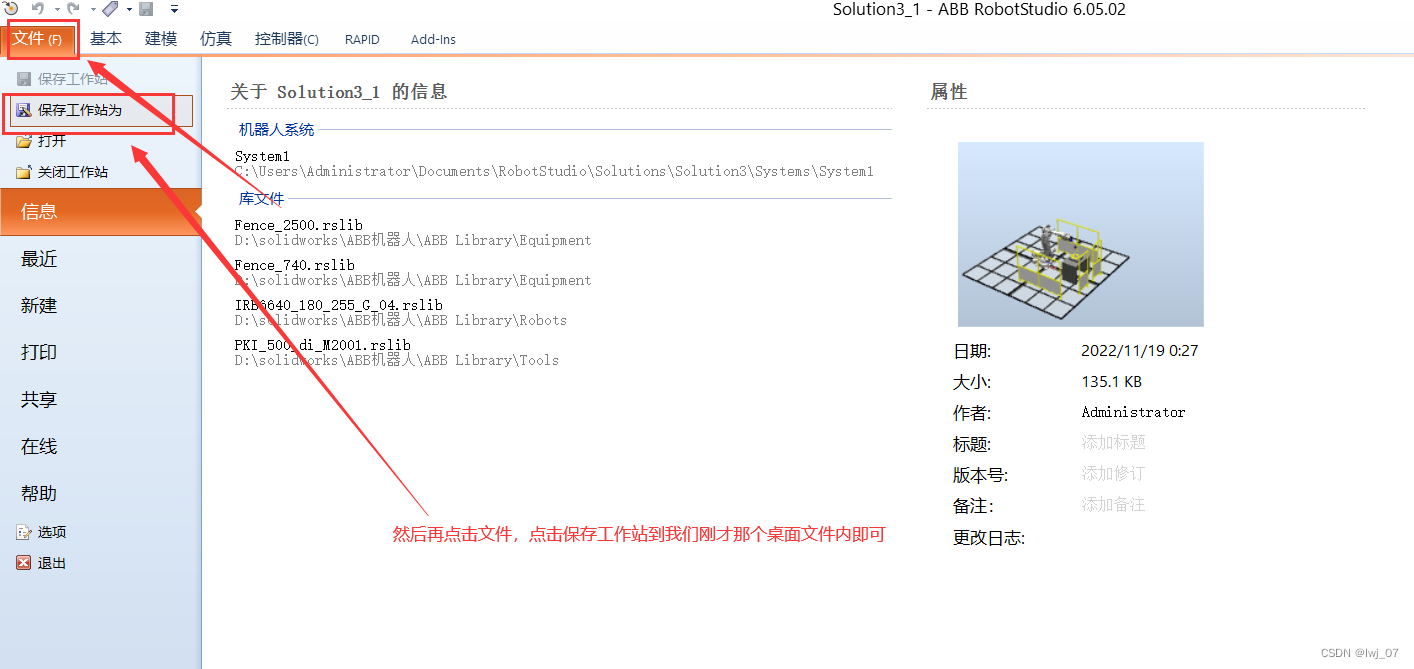The height and width of the screenshot is (669, 1414).
Task: Click the station preview thumbnail
Action: [1080, 234]
